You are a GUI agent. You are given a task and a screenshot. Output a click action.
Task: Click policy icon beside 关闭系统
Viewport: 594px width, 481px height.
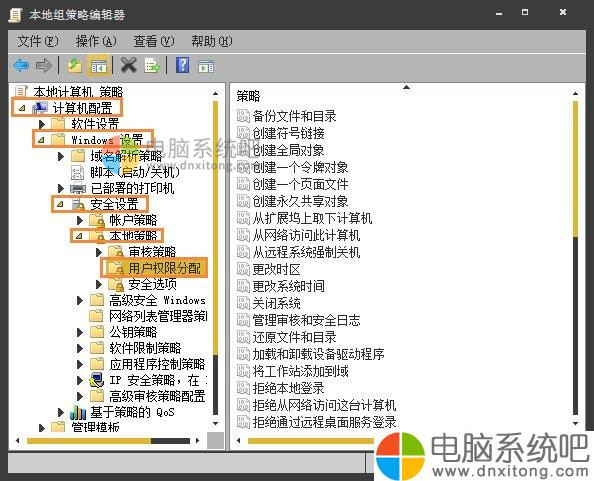(243, 303)
